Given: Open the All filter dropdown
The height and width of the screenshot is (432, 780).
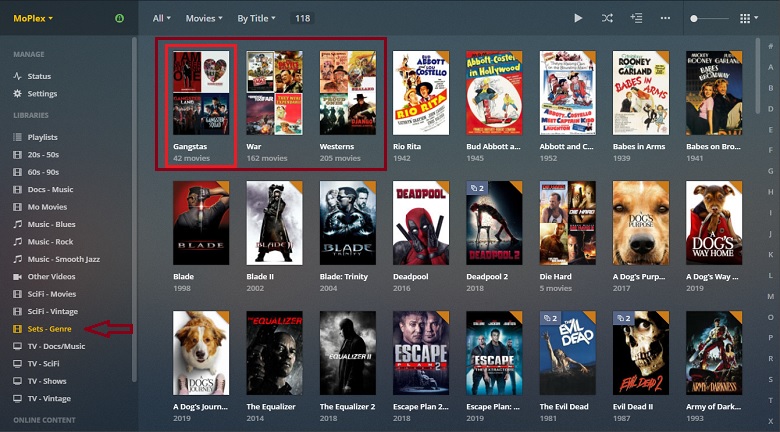Looking at the screenshot, I should (162, 18).
